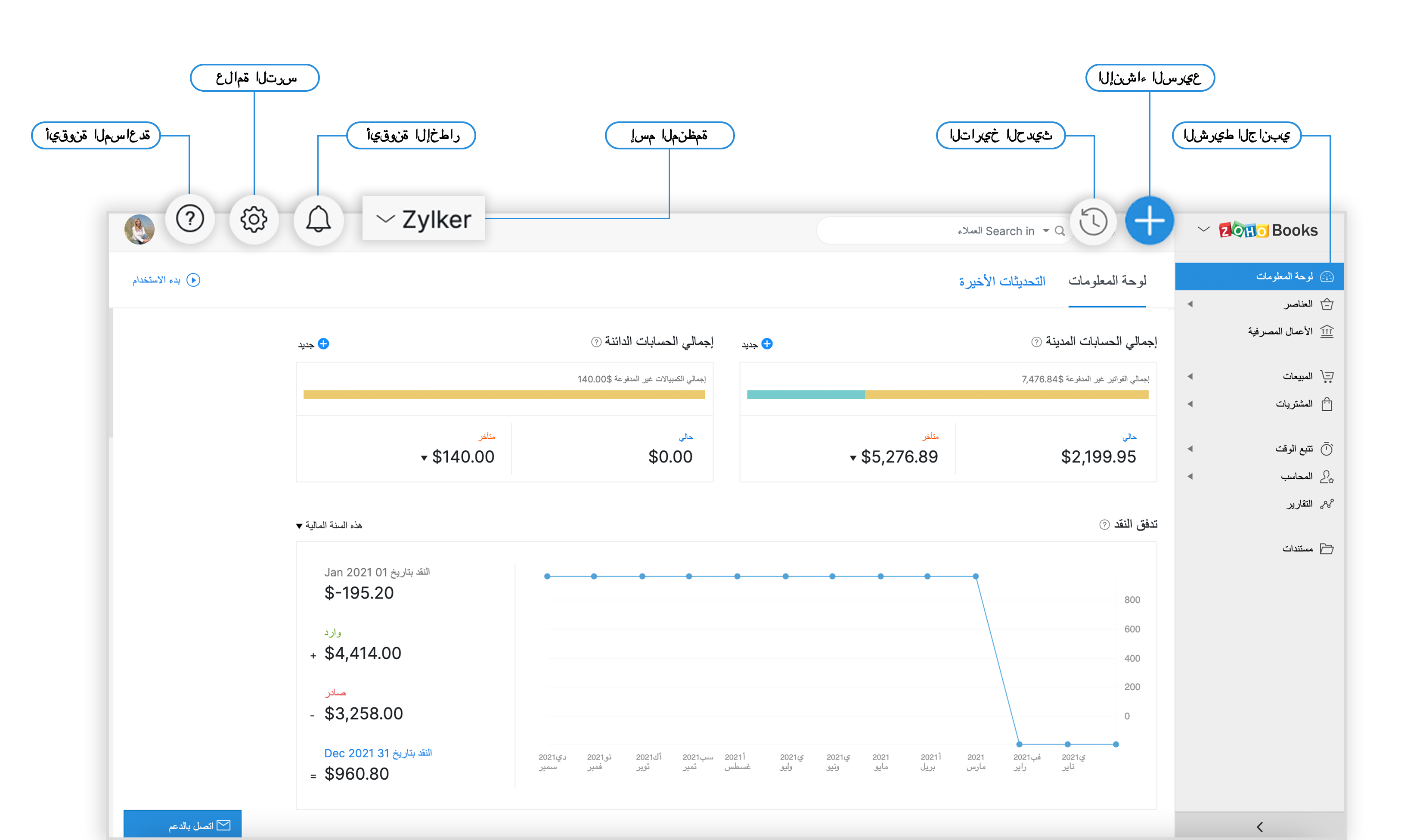1426x840 pixels.
Task: Open the fiscal year filter dropdown
Action: (329, 525)
